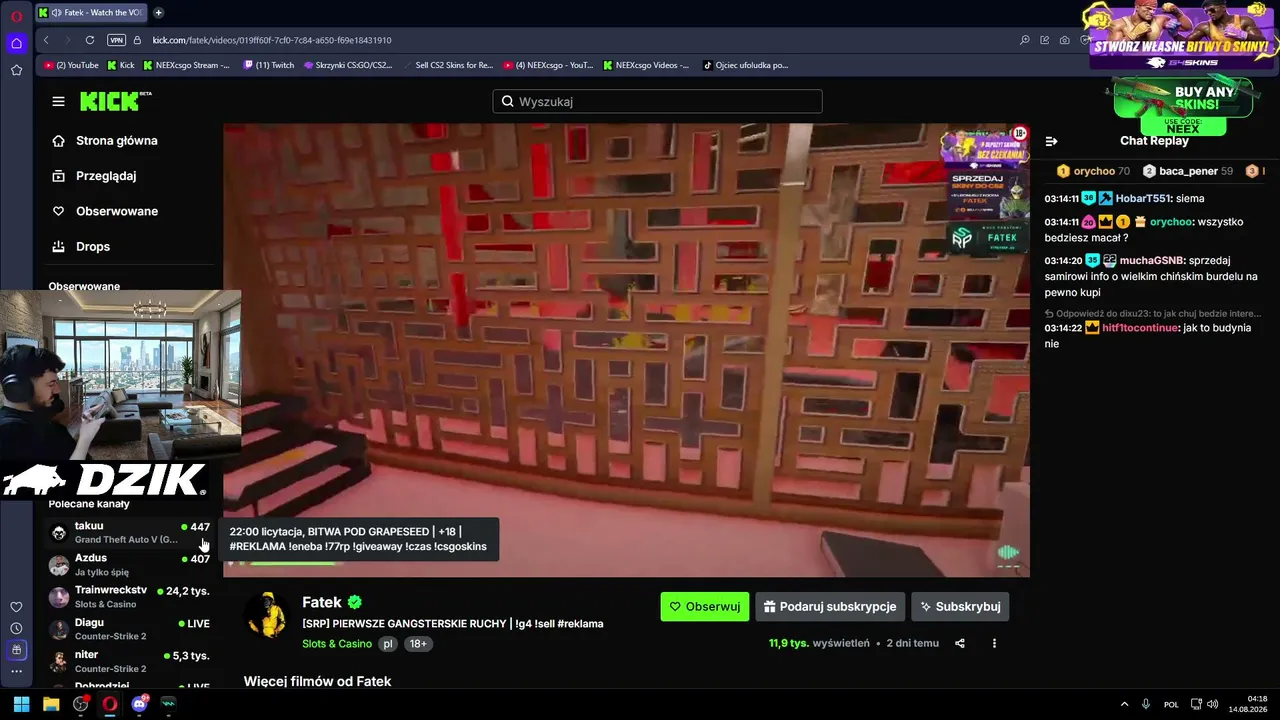The image size is (1280, 720).
Task: Focus the address bar URL
Action: pyautogui.click(x=272, y=40)
